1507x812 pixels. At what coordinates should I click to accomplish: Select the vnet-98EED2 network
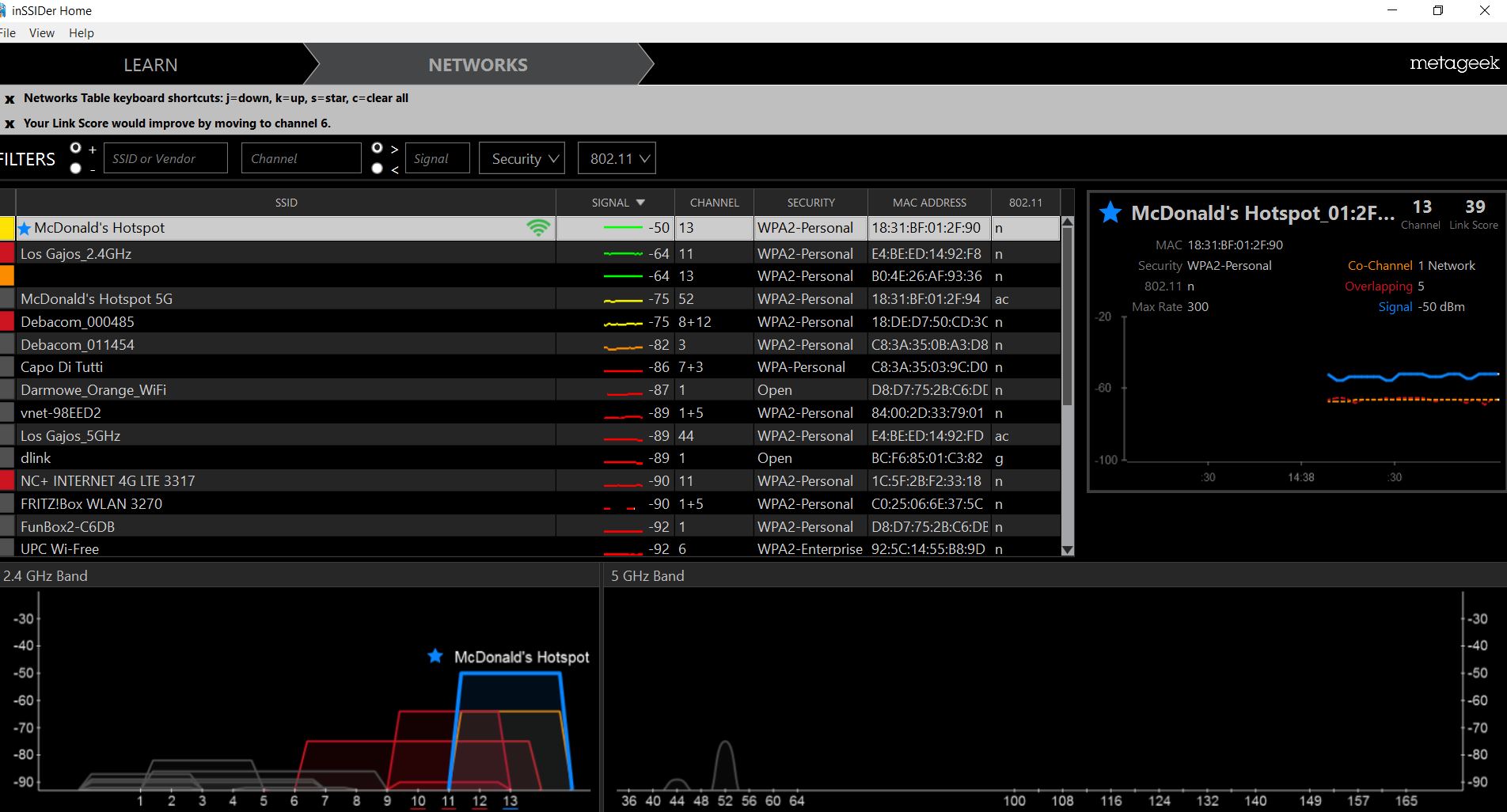530,412
